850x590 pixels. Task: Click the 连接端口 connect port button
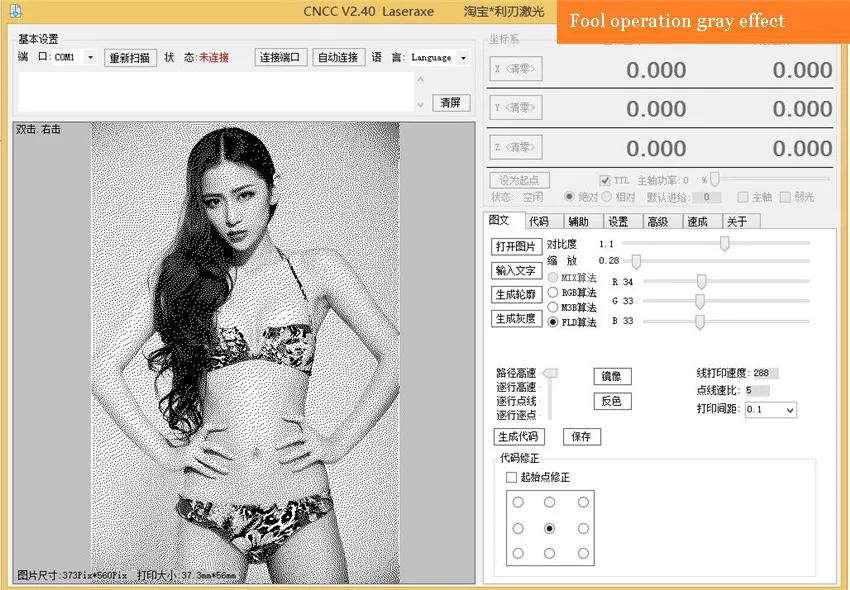pos(280,57)
